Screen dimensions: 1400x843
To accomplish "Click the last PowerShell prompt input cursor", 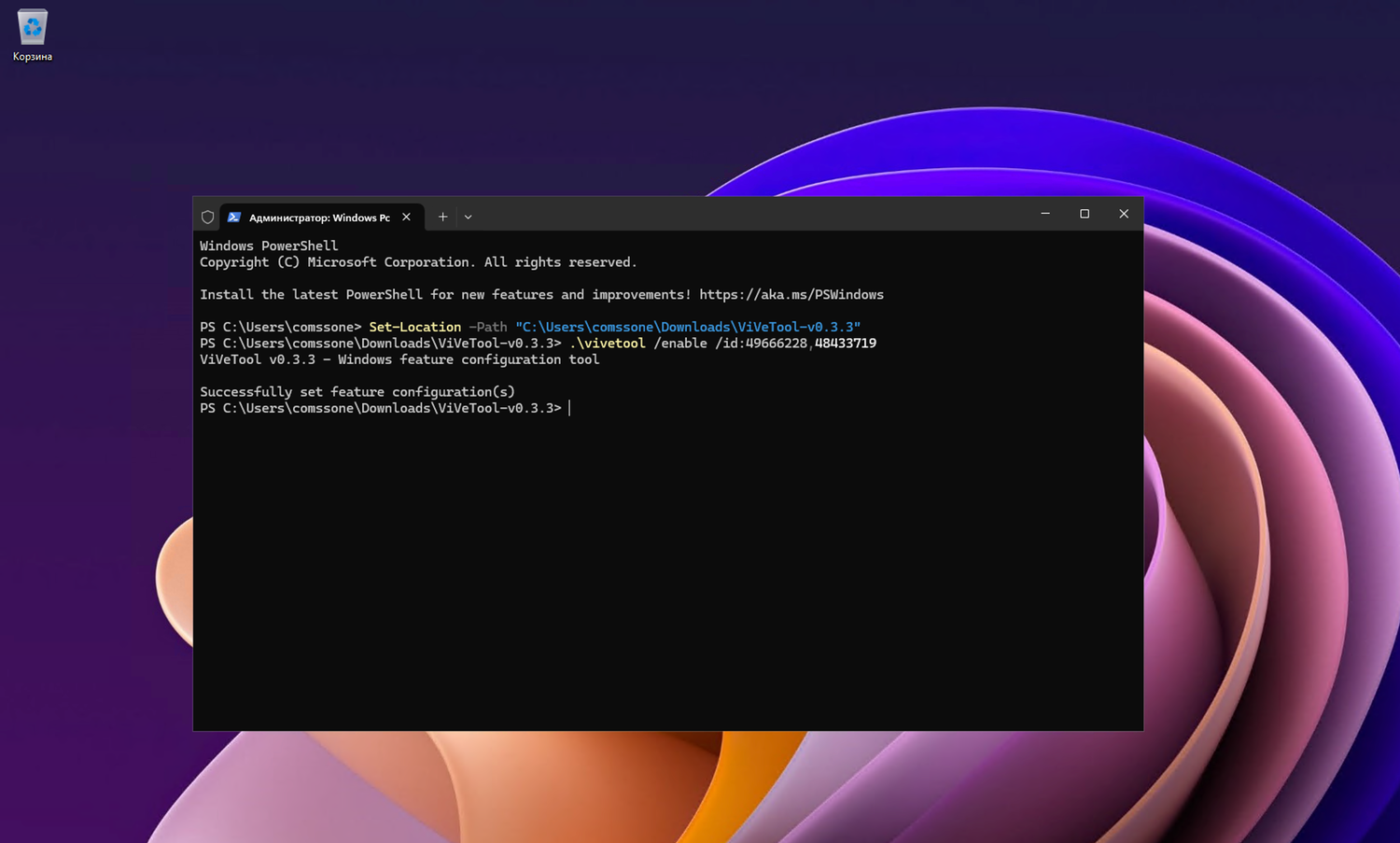I will (x=569, y=408).
